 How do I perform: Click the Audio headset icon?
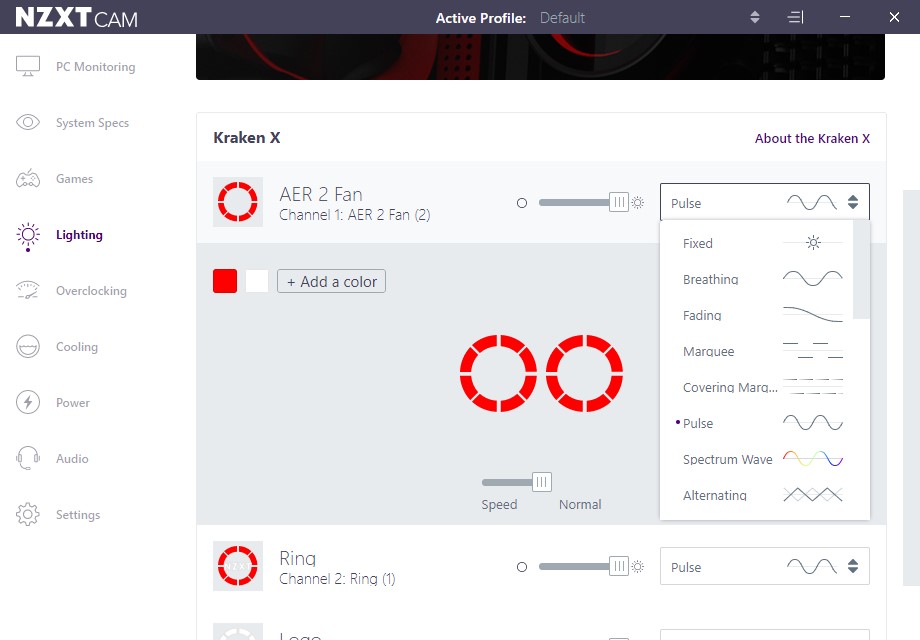pyautogui.click(x=28, y=458)
